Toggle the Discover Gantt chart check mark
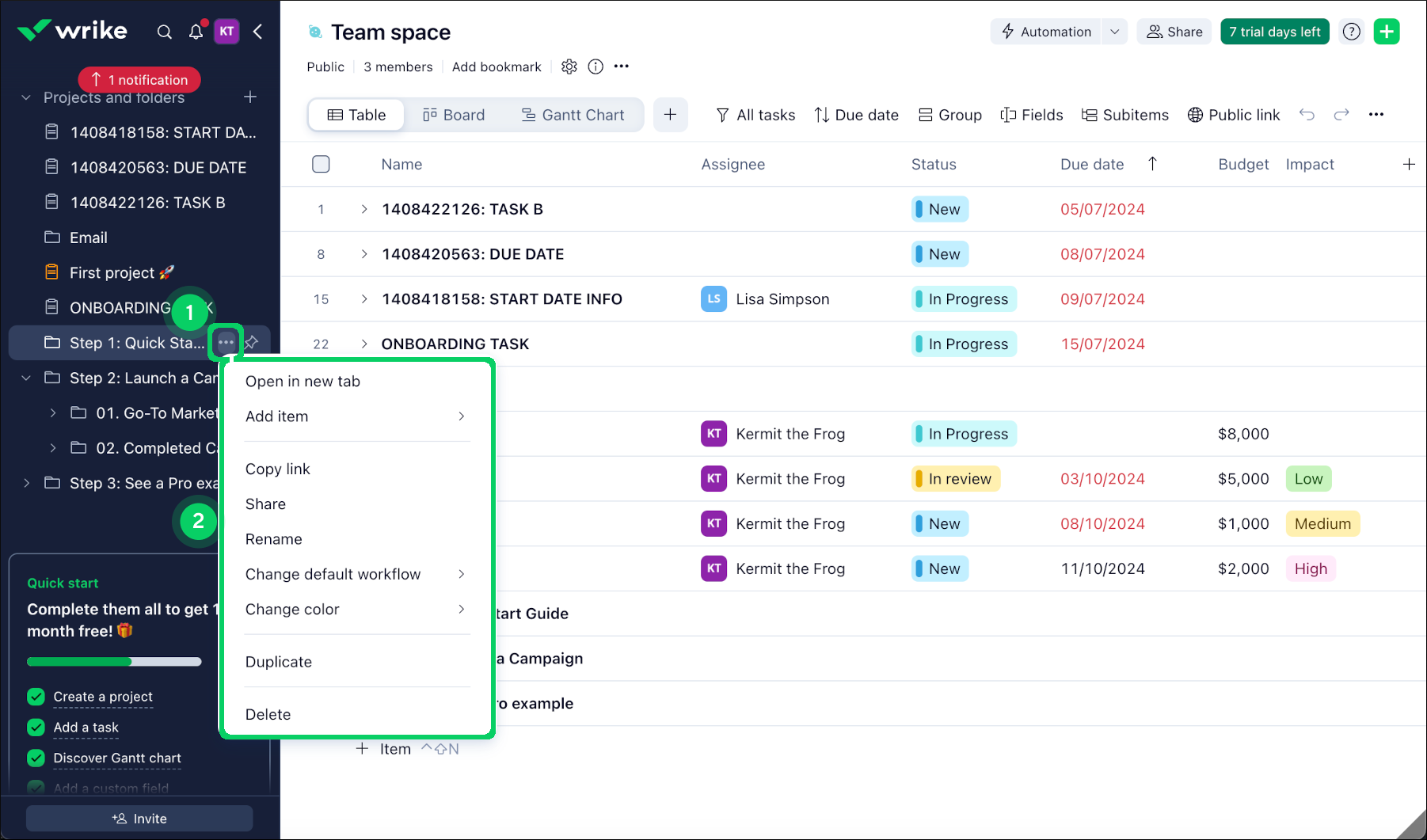Image resolution: width=1427 pixels, height=840 pixels. tap(36, 758)
